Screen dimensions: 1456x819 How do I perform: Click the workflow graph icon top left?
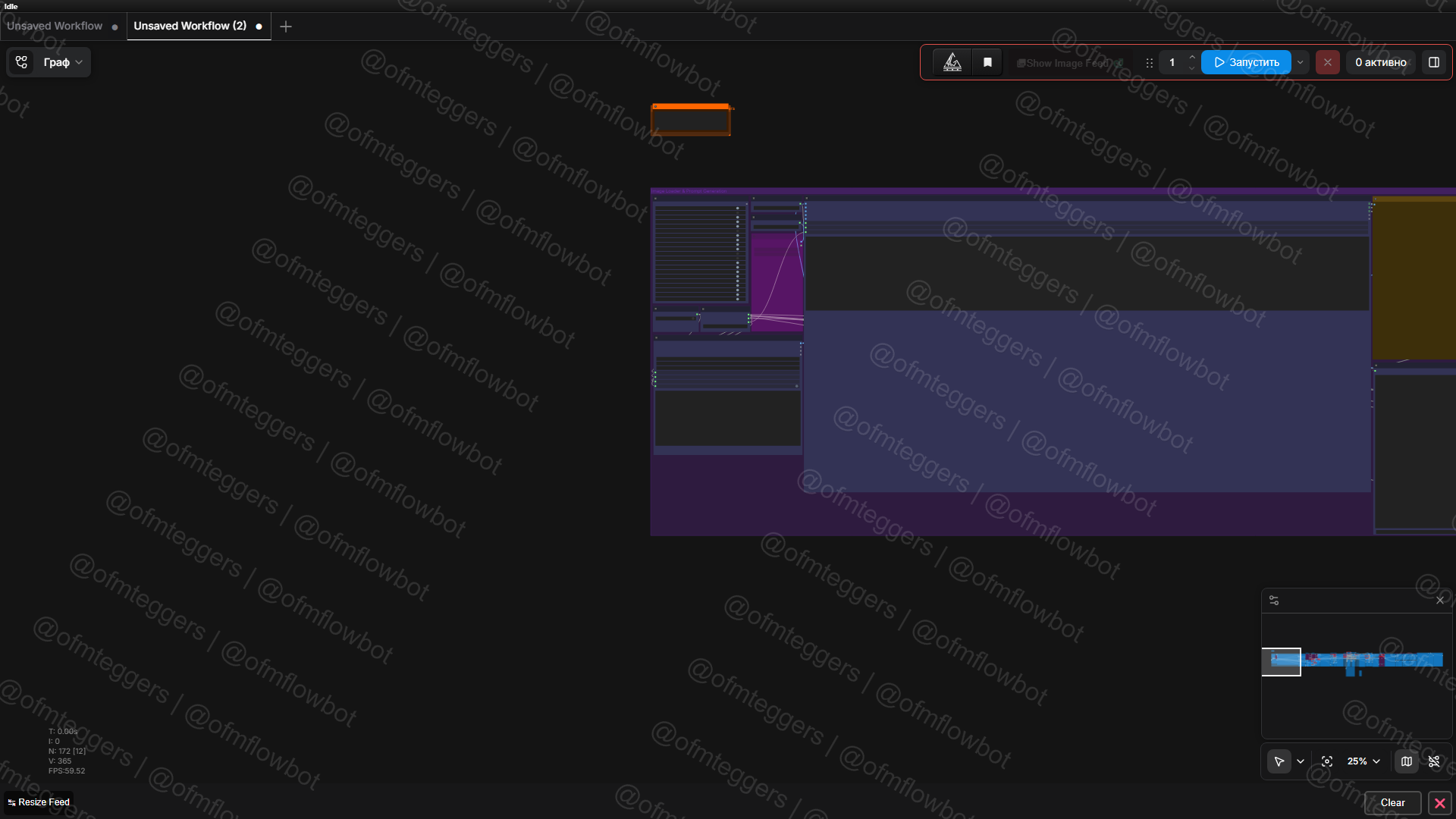pyautogui.click(x=21, y=62)
